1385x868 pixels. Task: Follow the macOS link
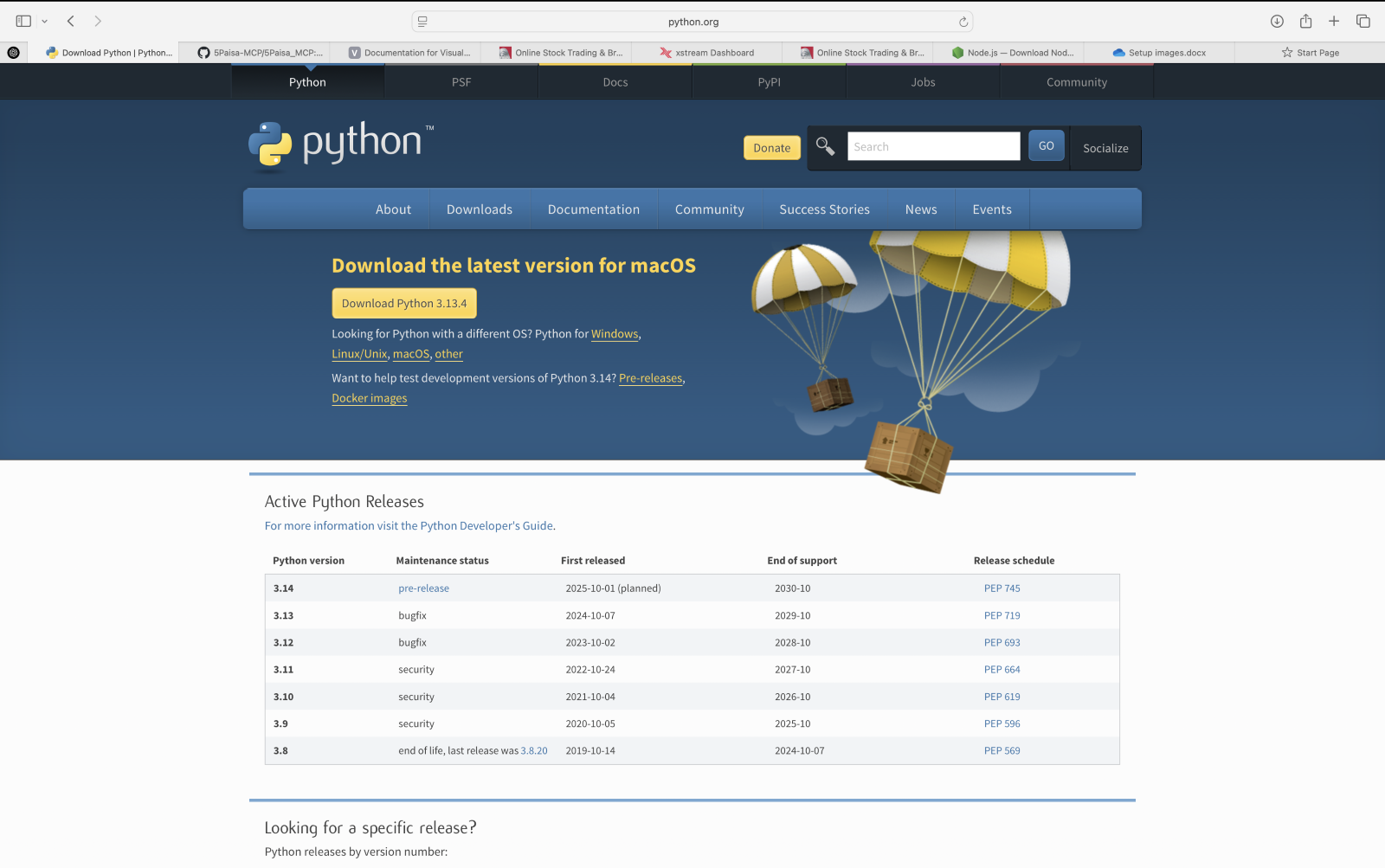pyautogui.click(x=411, y=354)
